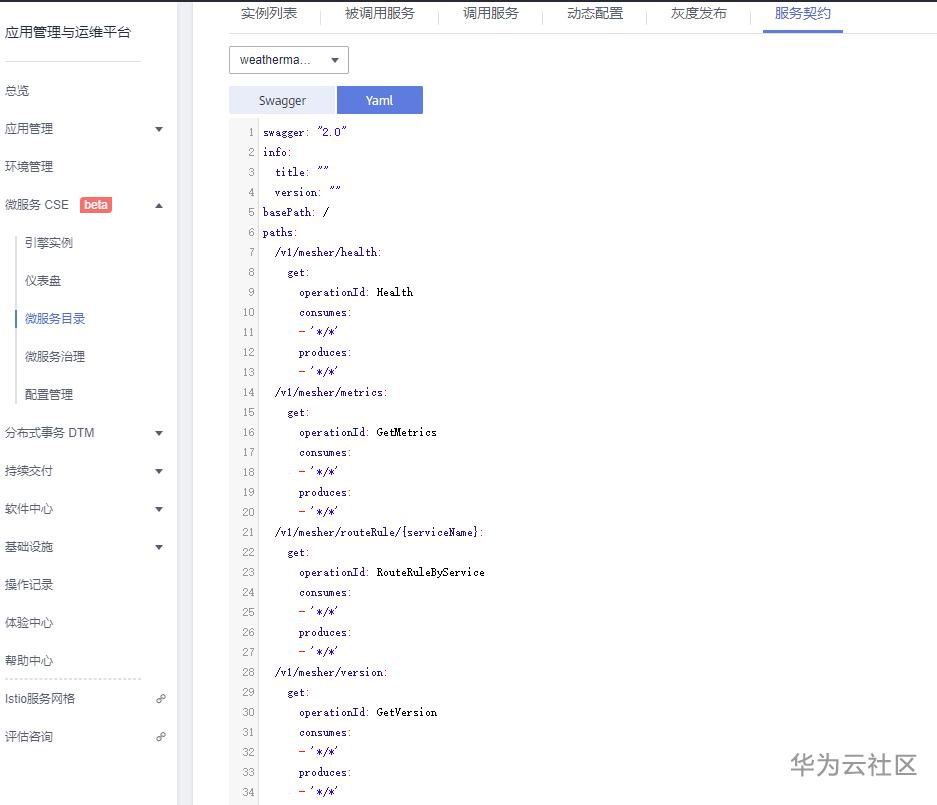Click the basePath: / line
The image size is (937, 805).
coord(296,212)
